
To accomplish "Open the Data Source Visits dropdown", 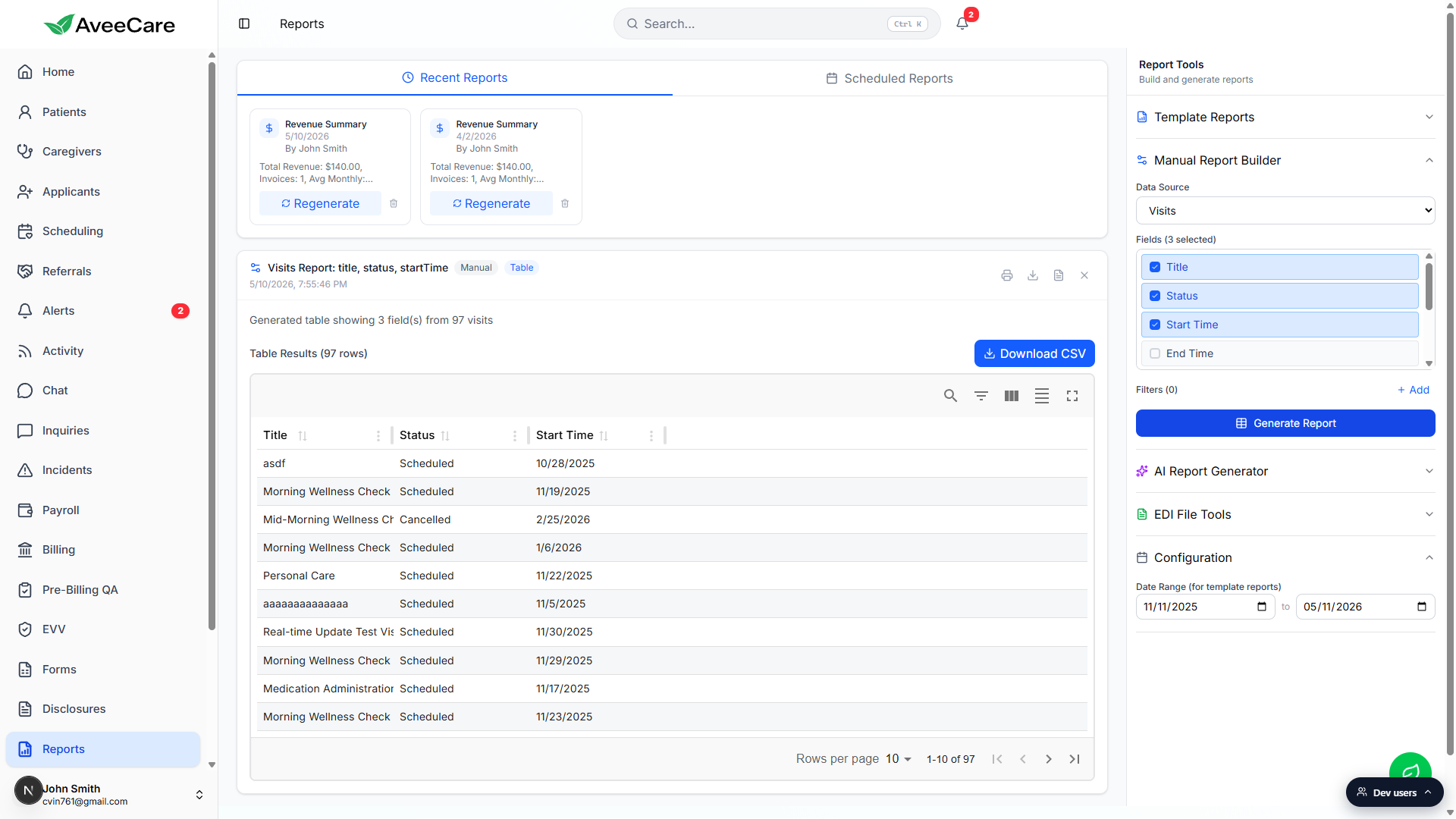I will coord(1285,211).
